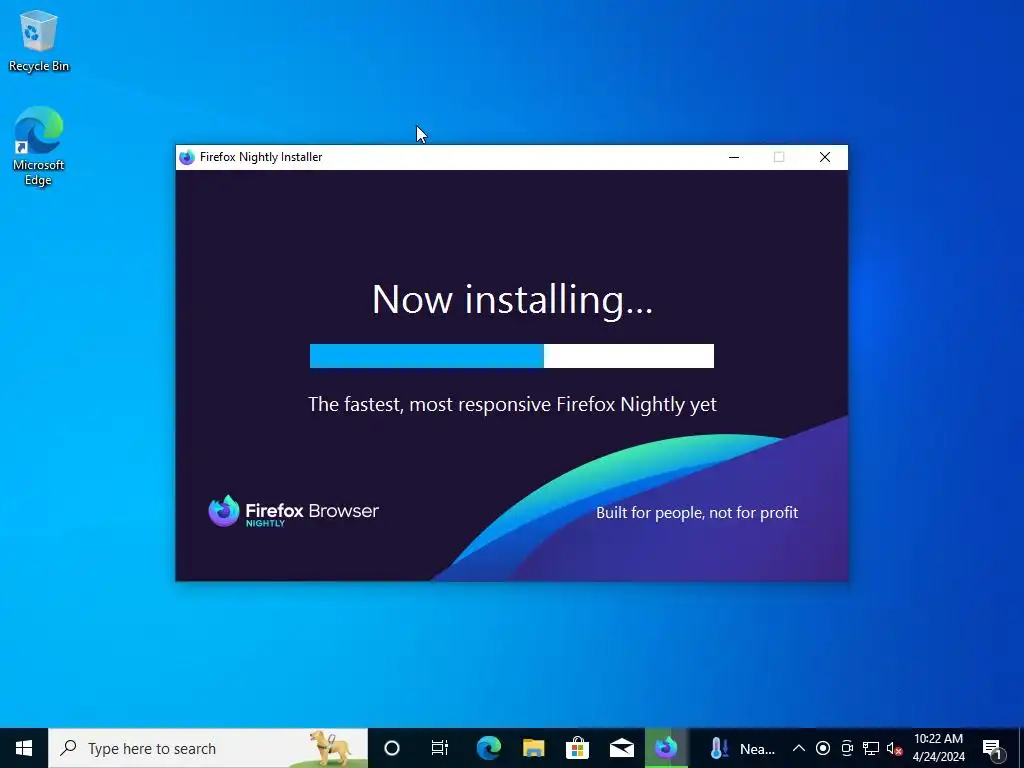Image resolution: width=1024 pixels, height=768 pixels.
Task: Click the installation progress bar
Action: click(x=511, y=356)
